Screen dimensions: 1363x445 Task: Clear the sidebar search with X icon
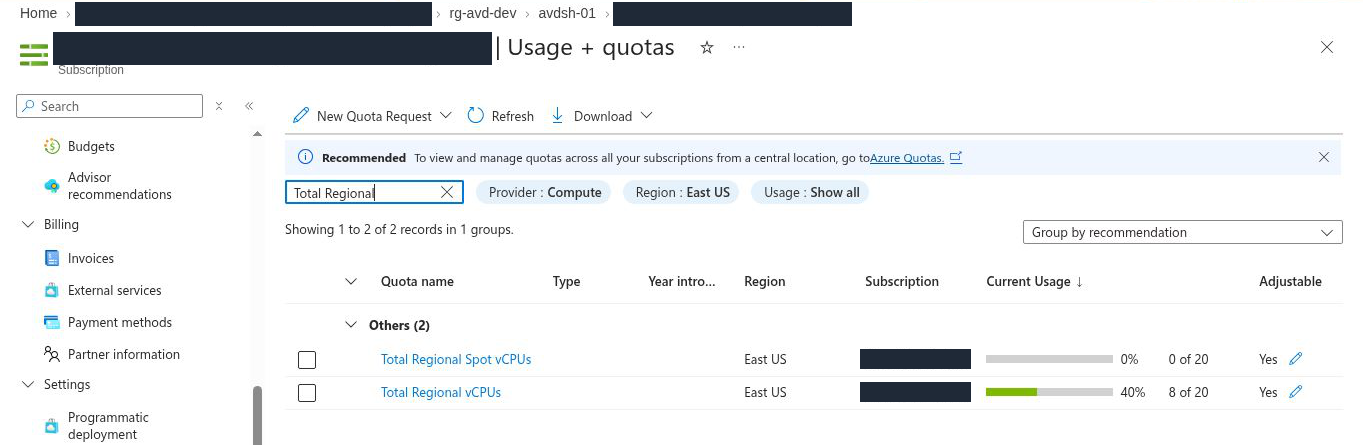[x=219, y=106]
